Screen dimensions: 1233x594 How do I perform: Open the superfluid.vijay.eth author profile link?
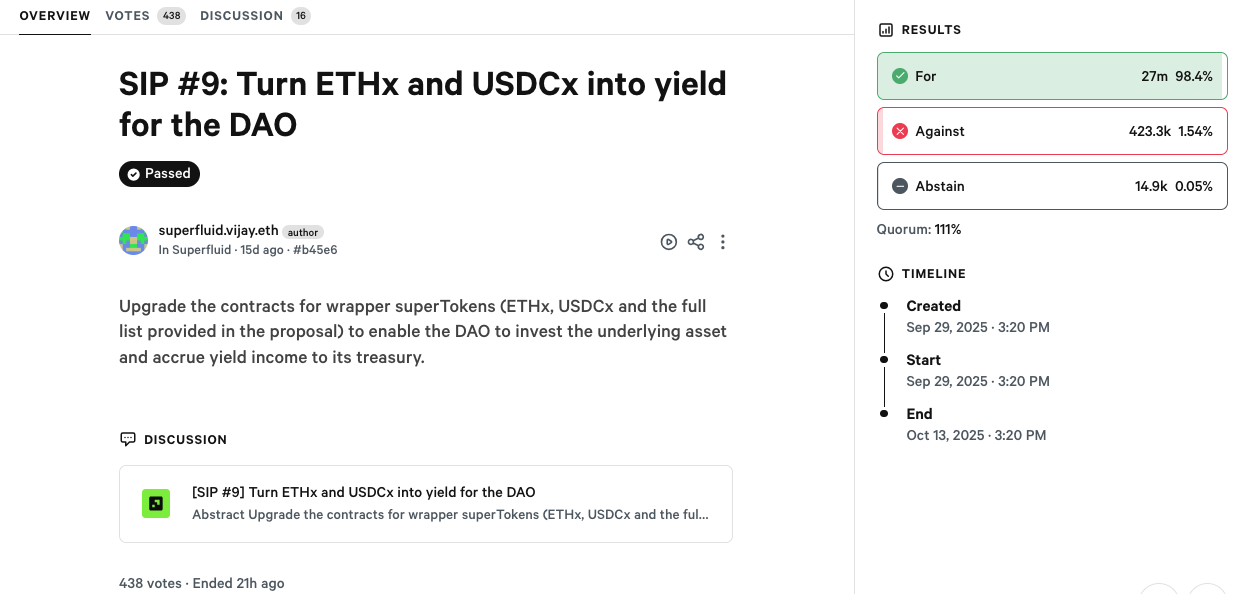coord(218,231)
